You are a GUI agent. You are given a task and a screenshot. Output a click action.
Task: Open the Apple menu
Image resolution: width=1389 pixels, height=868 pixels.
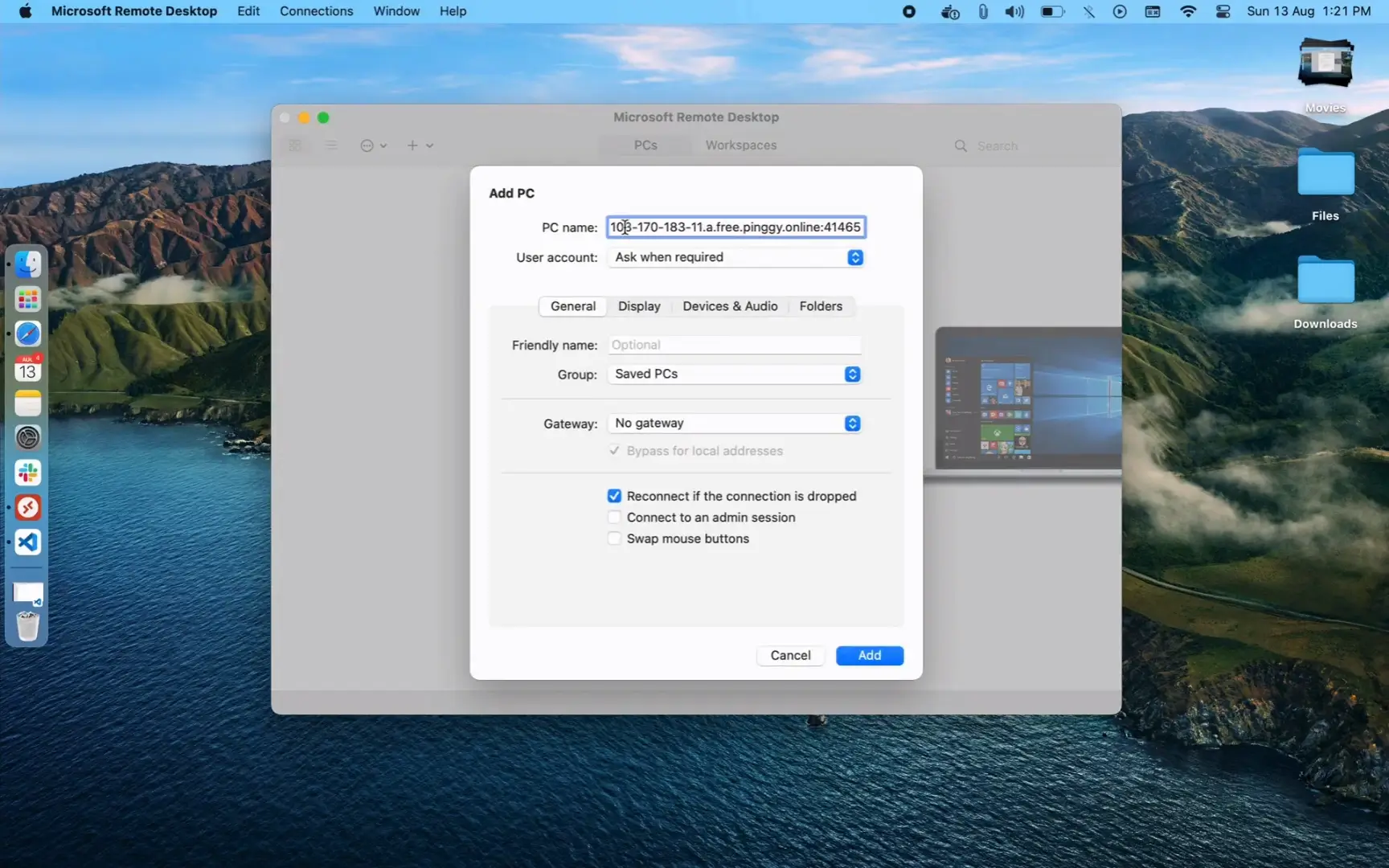click(x=25, y=11)
